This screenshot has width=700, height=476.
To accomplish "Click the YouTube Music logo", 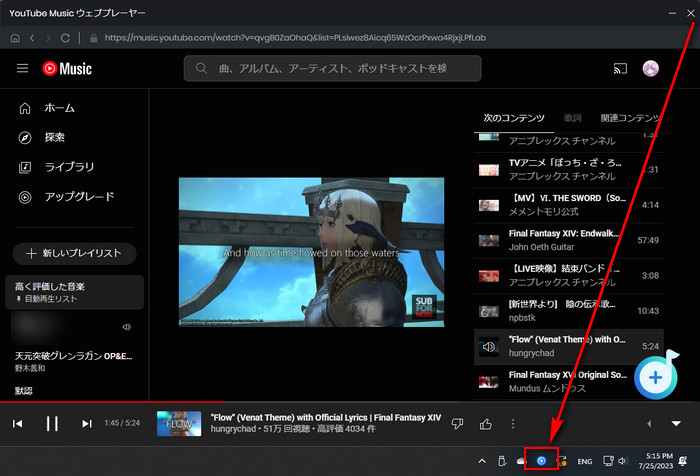I will click(67, 68).
